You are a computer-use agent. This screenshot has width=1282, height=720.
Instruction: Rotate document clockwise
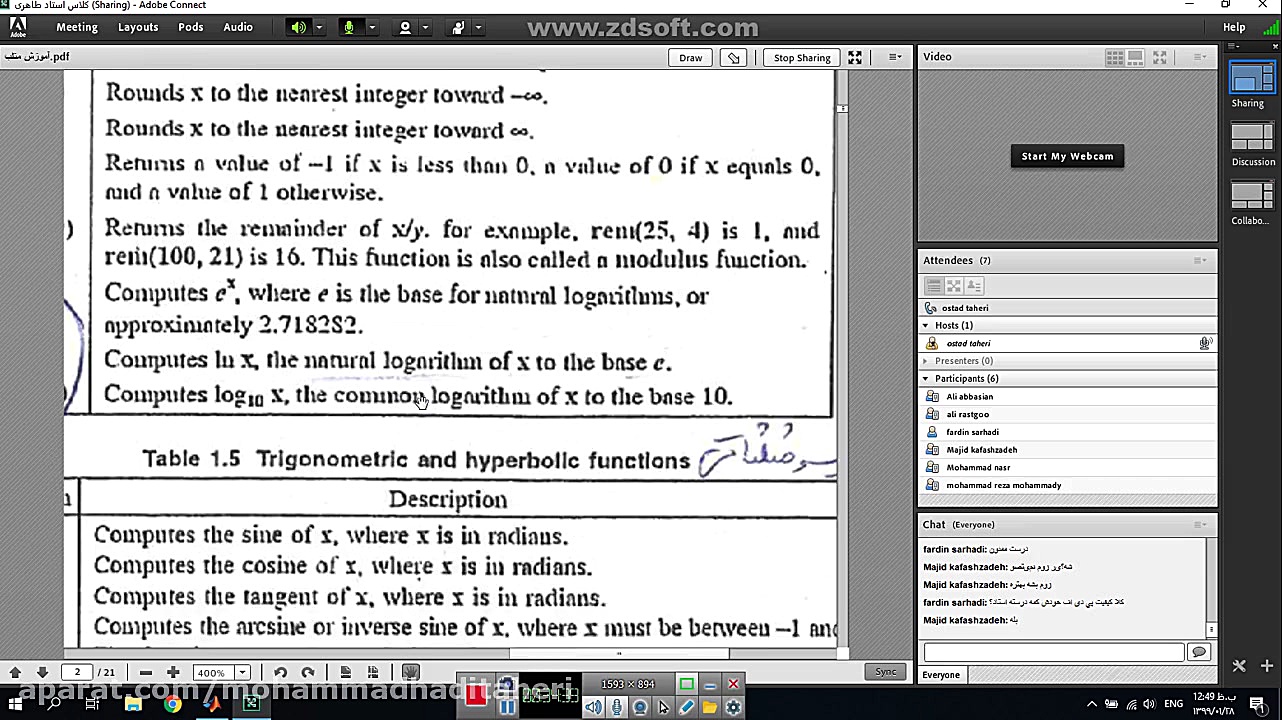click(x=308, y=672)
